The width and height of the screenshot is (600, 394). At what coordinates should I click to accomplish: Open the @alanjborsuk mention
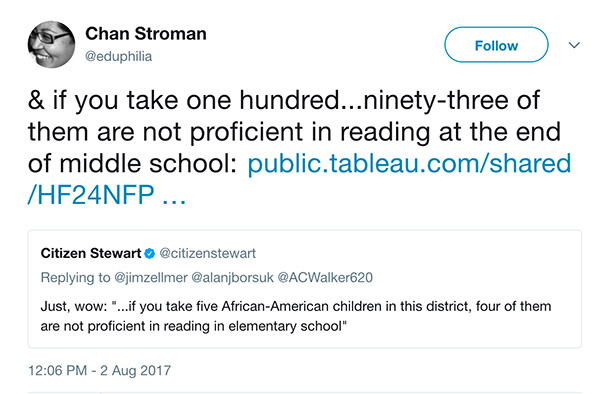pyautogui.click(x=232, y=277)
